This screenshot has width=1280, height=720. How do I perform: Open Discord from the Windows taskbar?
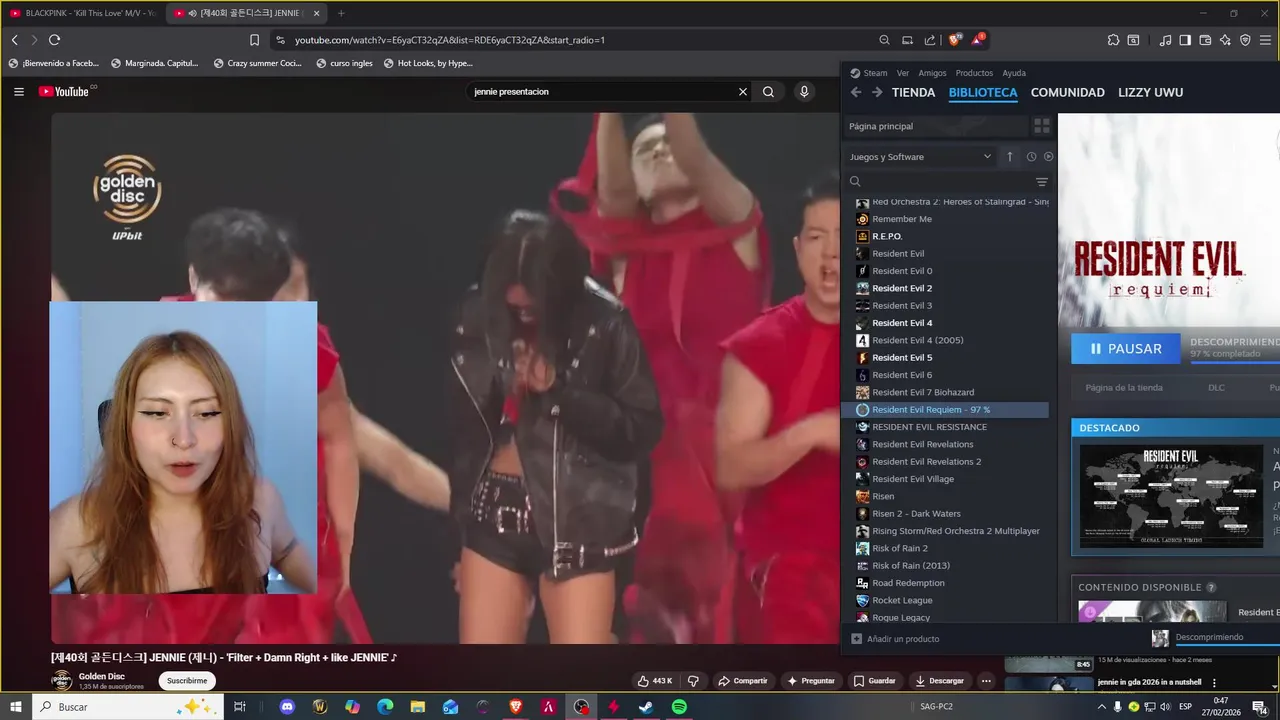(x=288, y=707)
